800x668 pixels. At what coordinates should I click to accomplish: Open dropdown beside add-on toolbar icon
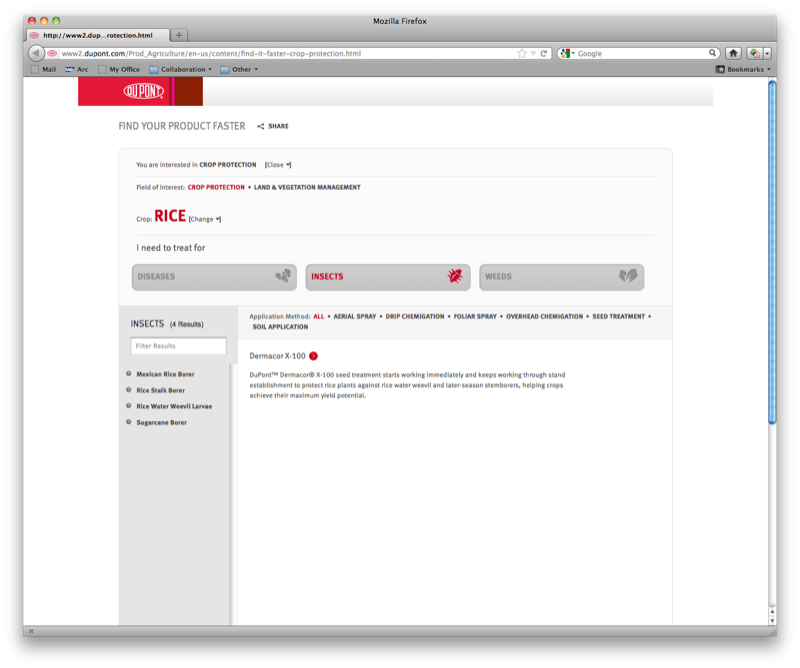click(x=766, y=53)
